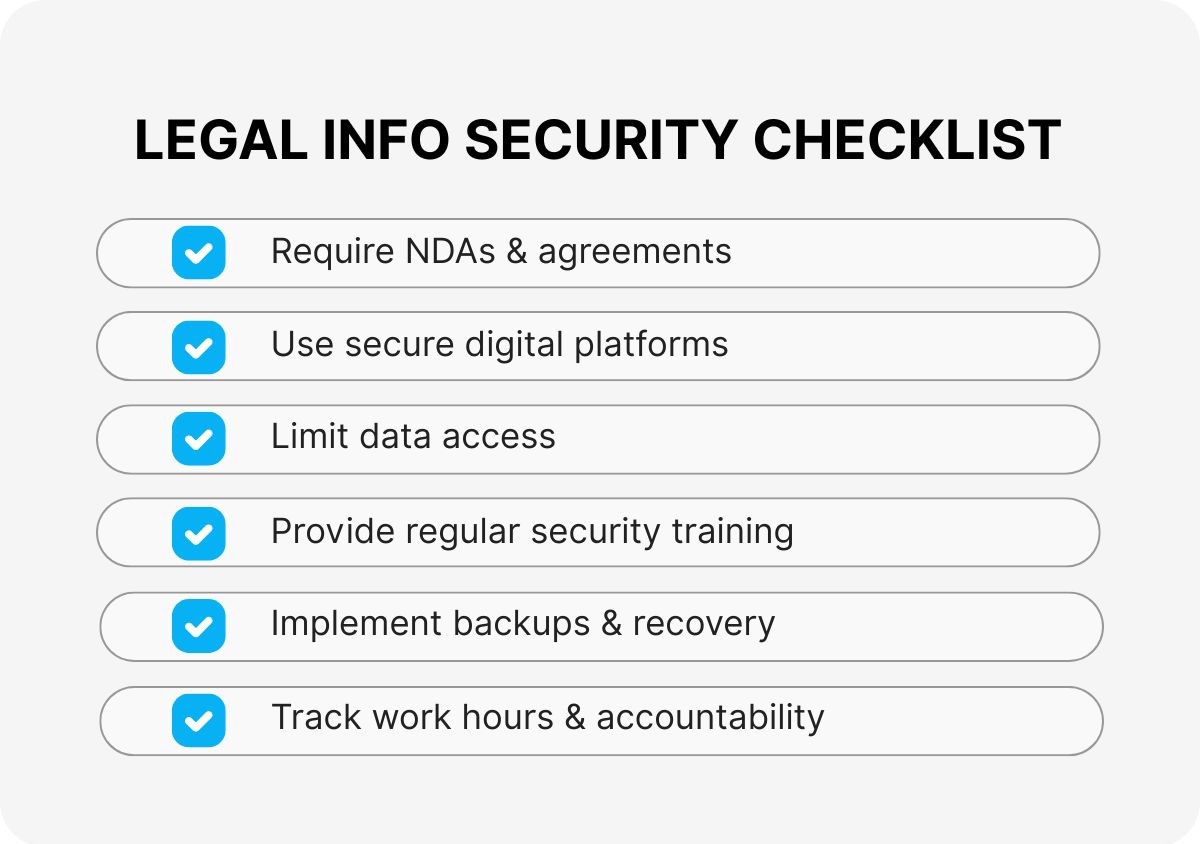This screenshot has width=1200, height=844.
Task: Uncheck the 'Use secure digital platforms' checkbox
Action: click(198, 346)
